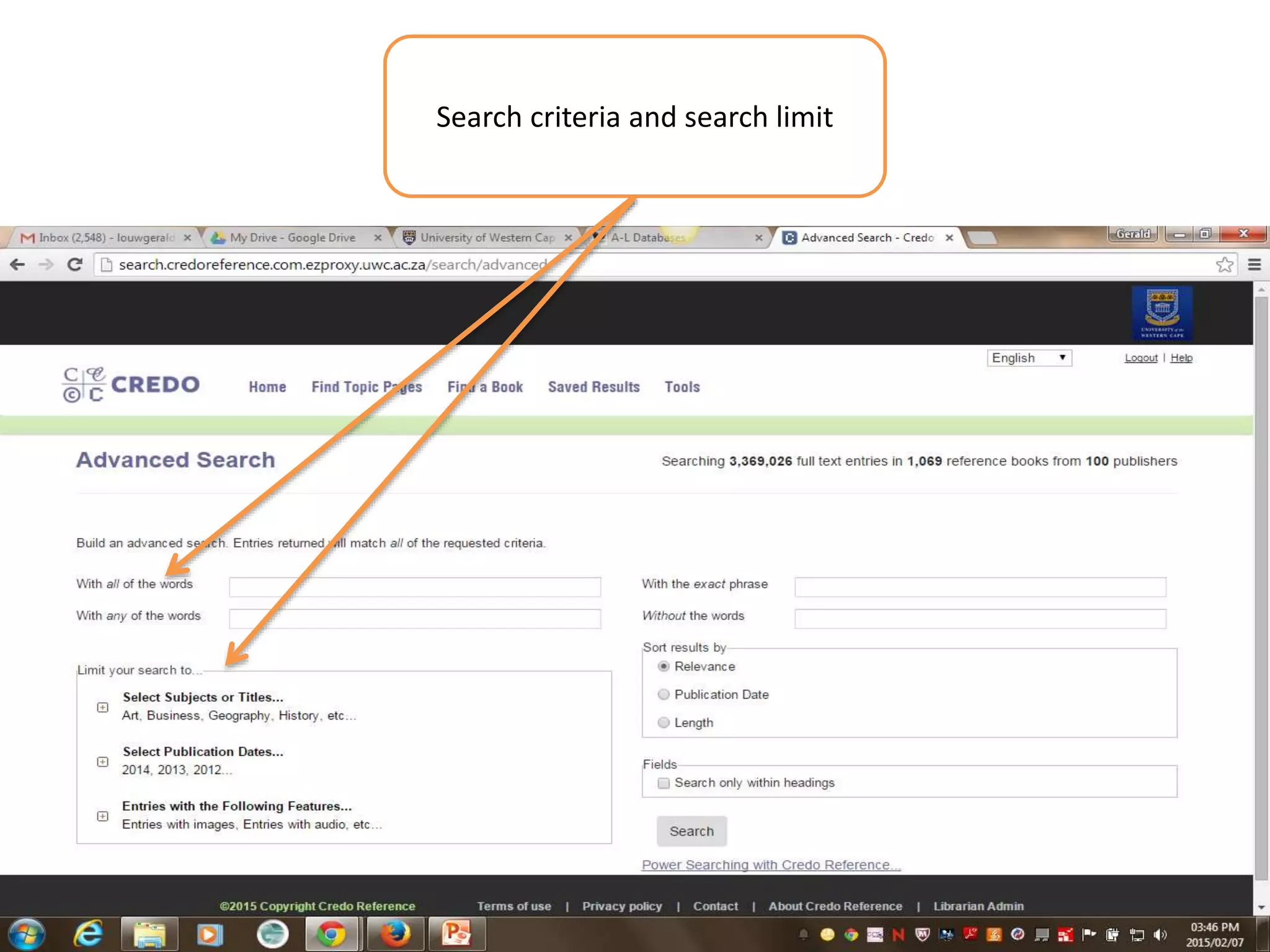Open the English language dropdown
1270x952 pixels.
(x=1029, y=358)
